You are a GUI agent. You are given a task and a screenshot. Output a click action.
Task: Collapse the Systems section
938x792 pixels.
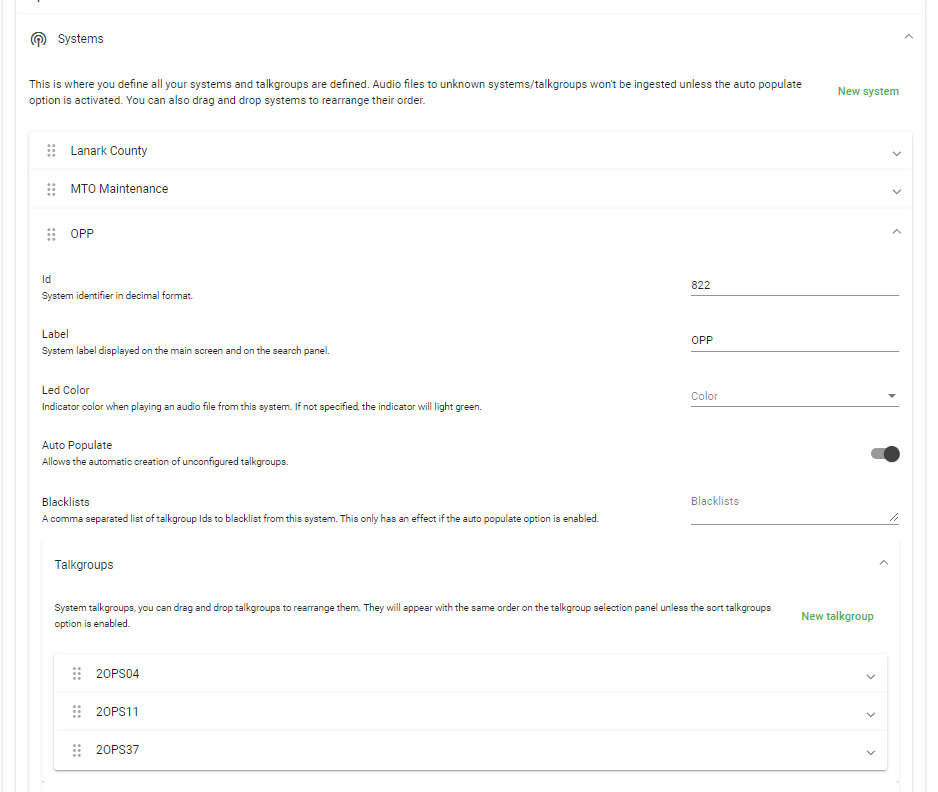[908, 34]
